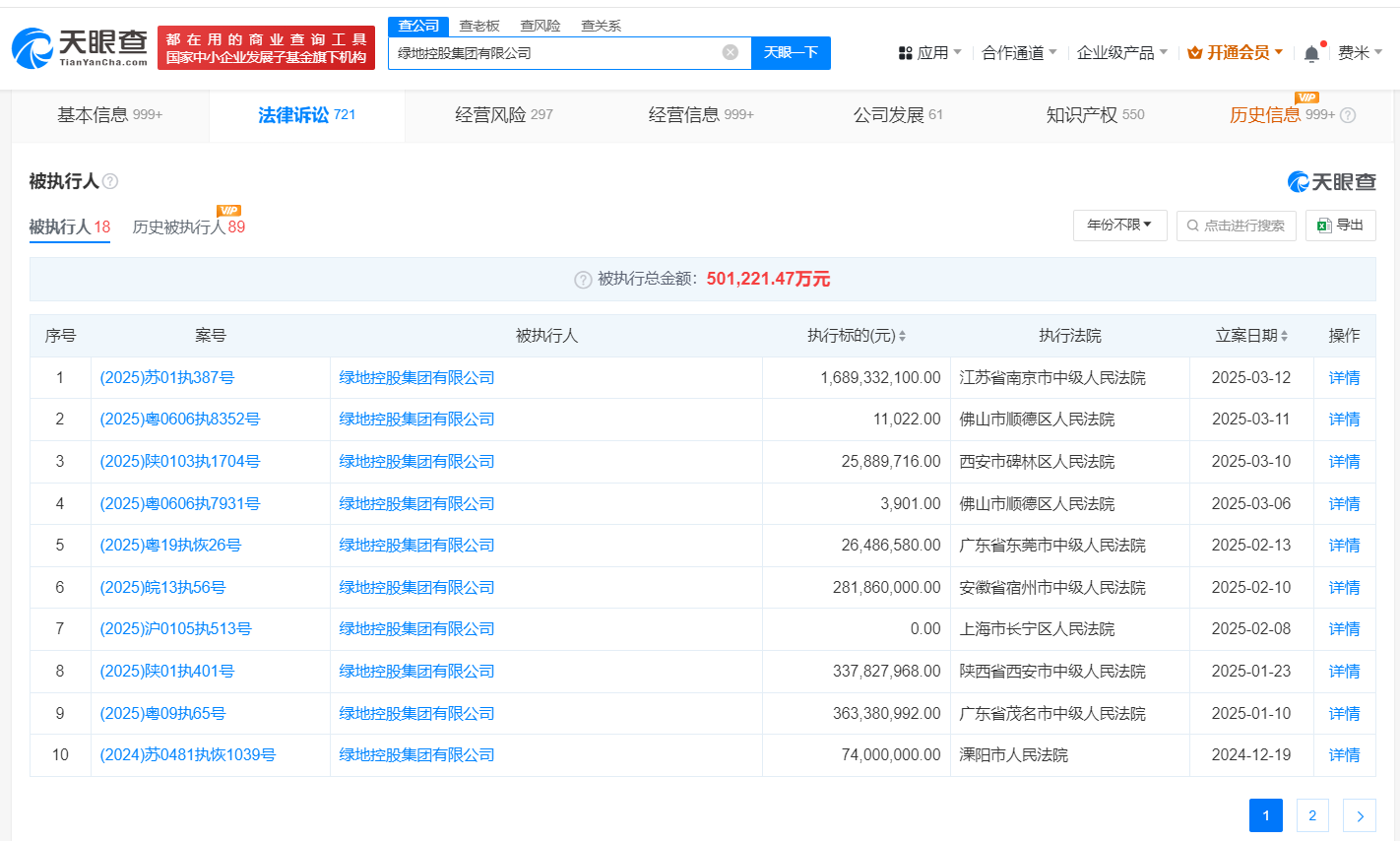
Task: Click 绿地控股集团有限公司 in row 10
Action: point(416,755)
